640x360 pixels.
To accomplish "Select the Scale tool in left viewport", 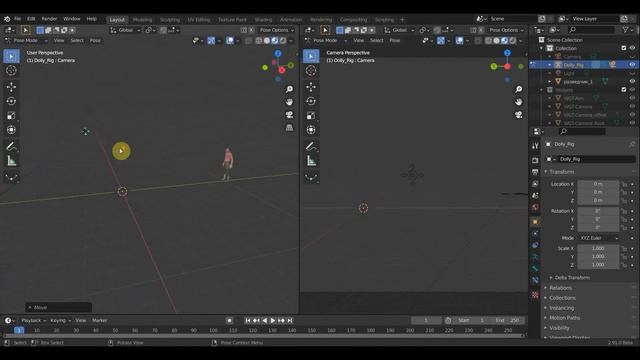I will coord(11,116).
